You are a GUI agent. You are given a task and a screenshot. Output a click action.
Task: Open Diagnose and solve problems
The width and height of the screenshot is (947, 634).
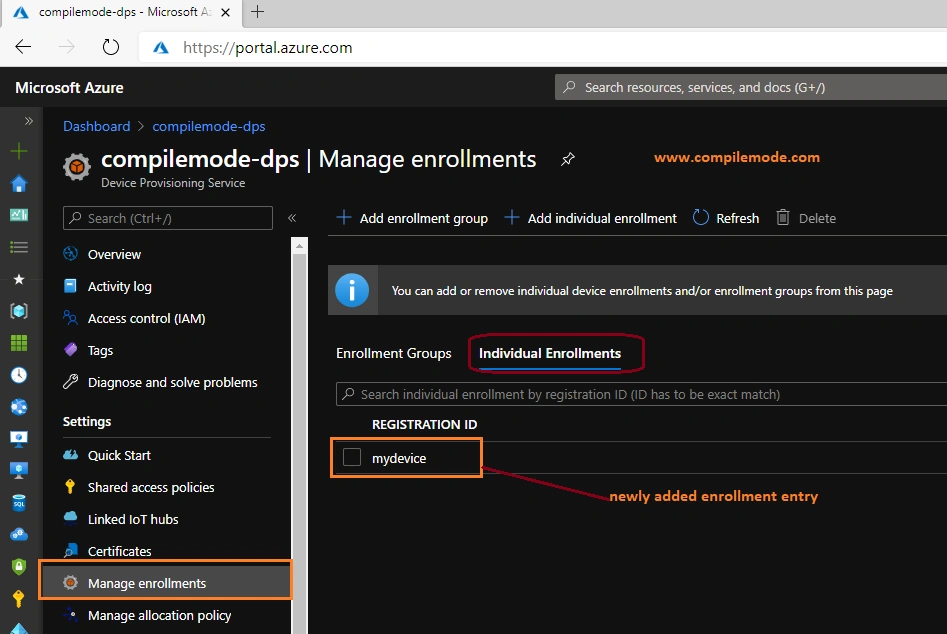click(172, 382)
